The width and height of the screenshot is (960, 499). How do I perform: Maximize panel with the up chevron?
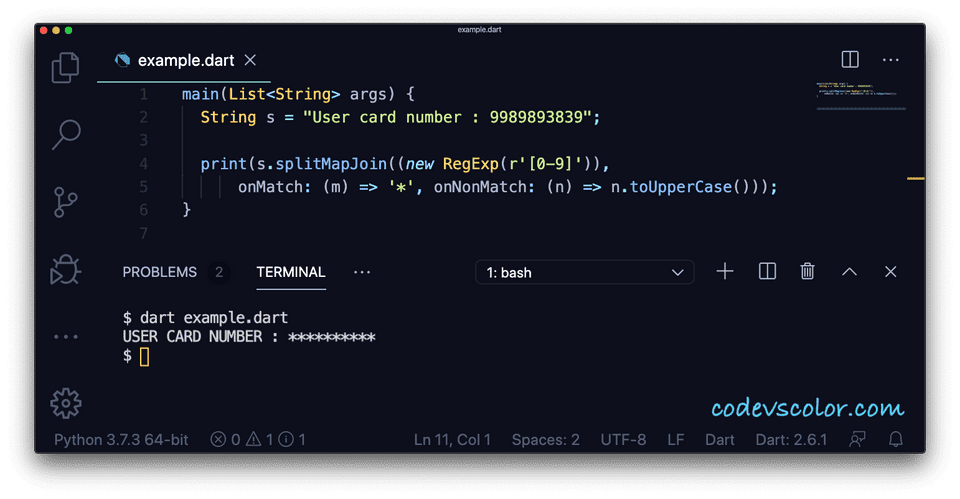849,272
